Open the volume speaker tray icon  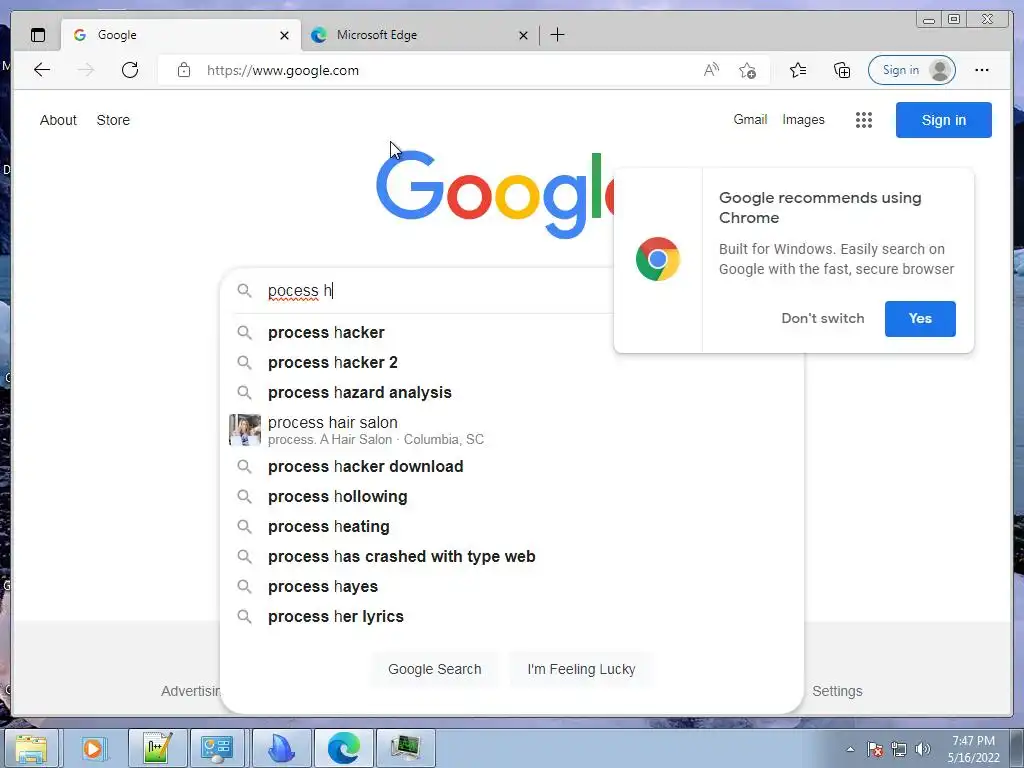(x=923, y=749)
